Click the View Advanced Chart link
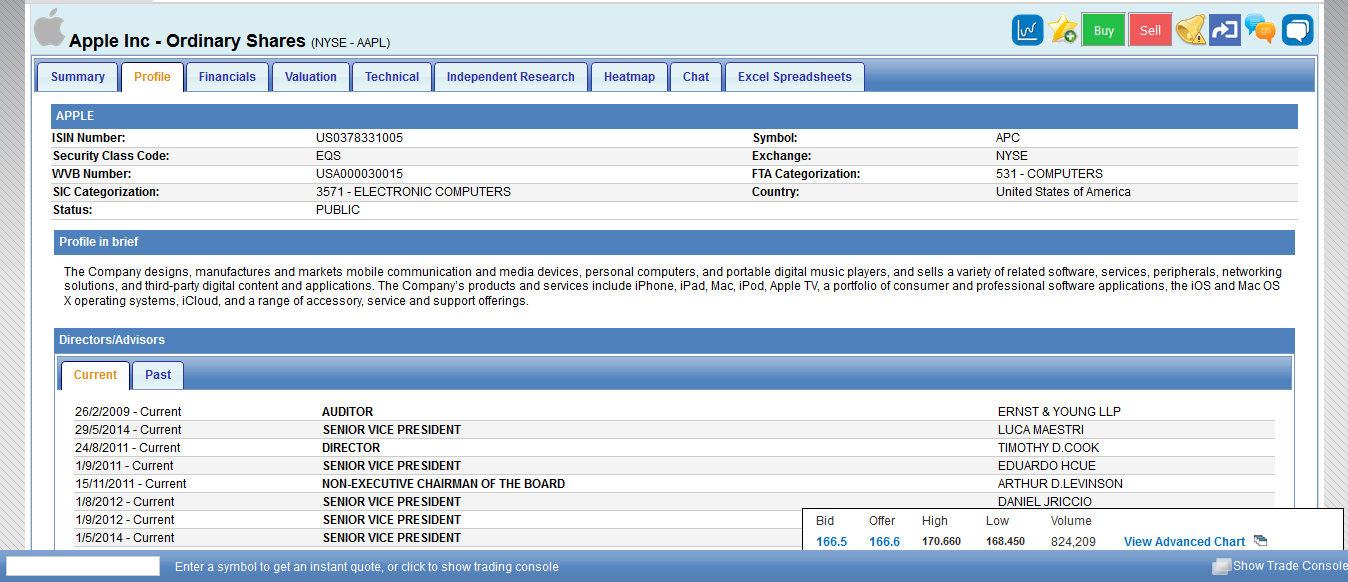This screenshot has height=582, width=1348. [x=1184, y=542]
